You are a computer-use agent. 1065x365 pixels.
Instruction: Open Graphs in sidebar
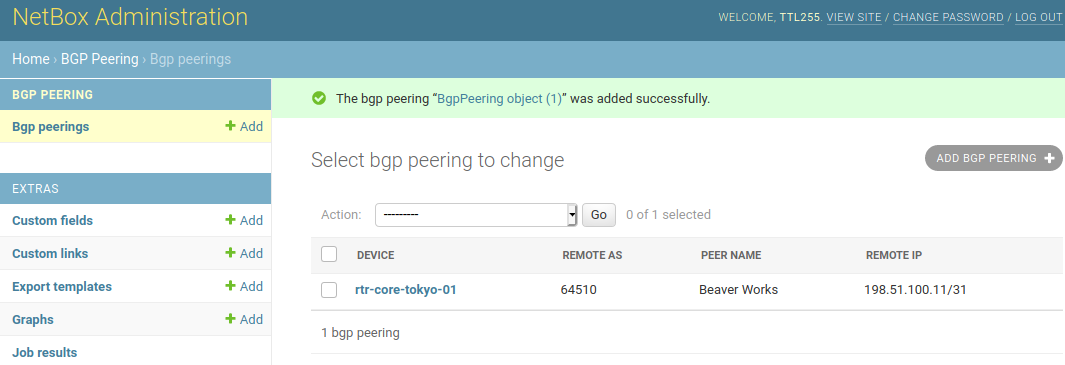coord(33,319)
